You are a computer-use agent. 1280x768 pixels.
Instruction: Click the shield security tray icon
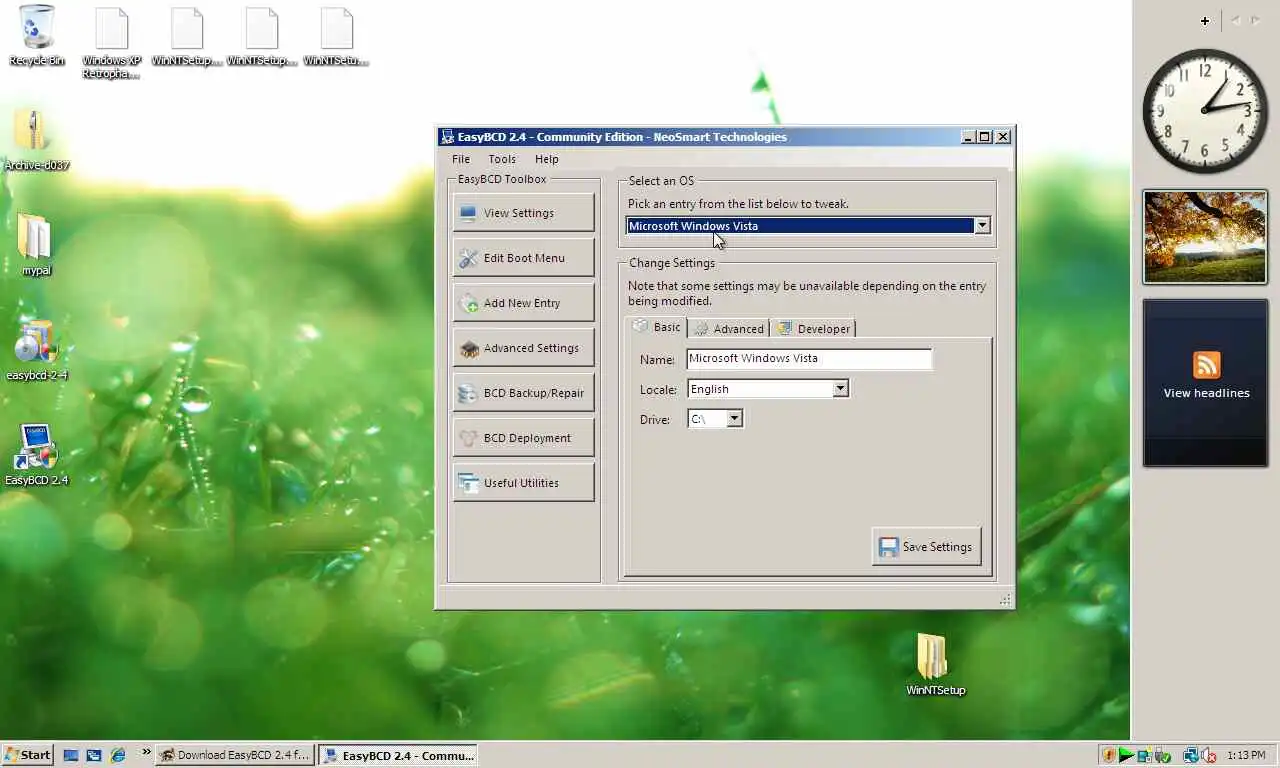coord(1108,755)
